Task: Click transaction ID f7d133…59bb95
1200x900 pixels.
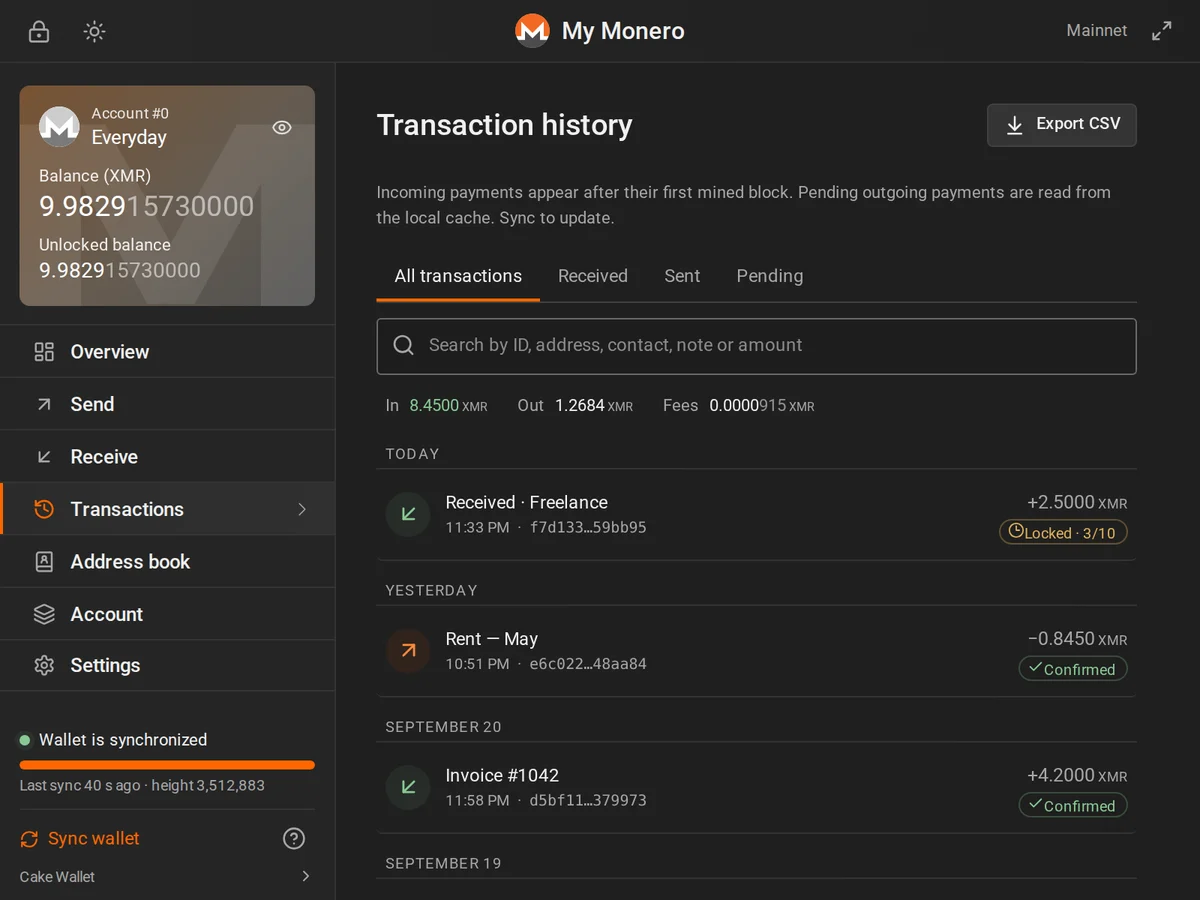Action: tap(588, 527)
